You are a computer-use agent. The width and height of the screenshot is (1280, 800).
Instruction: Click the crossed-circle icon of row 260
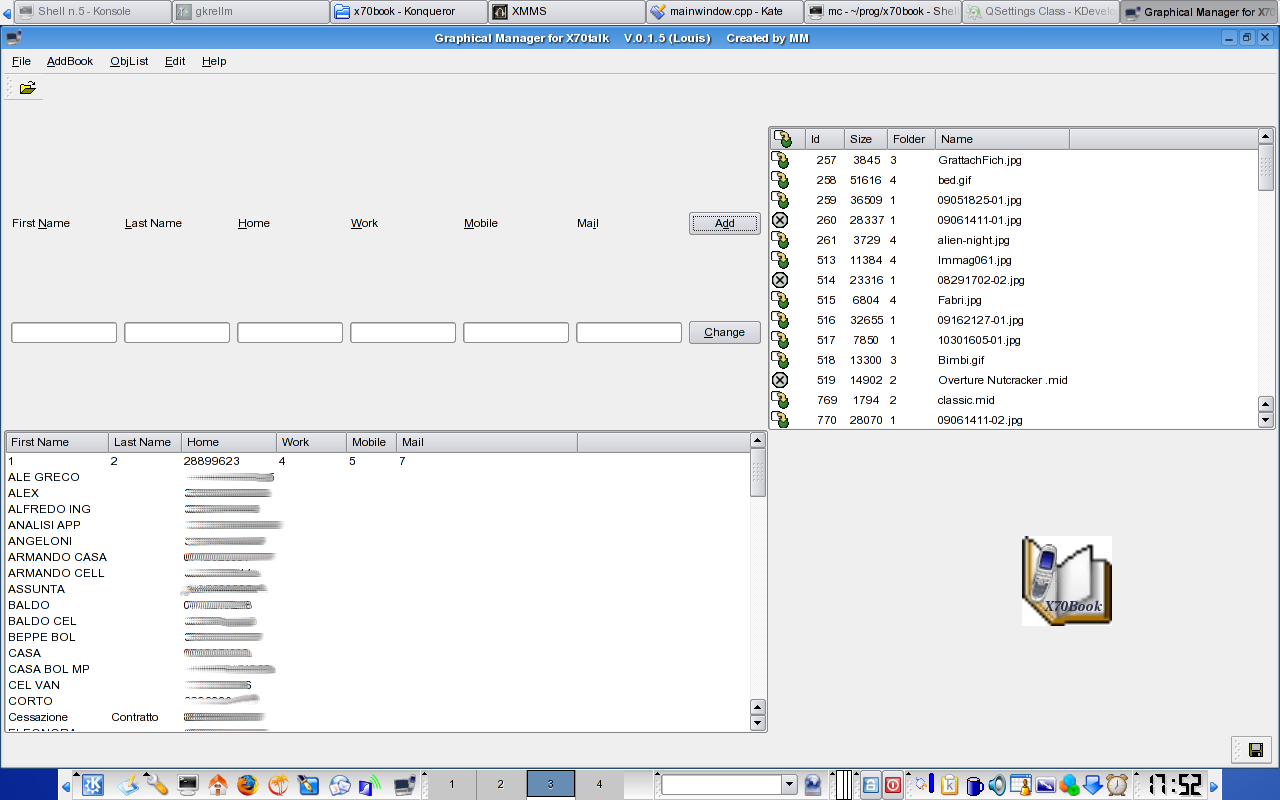tap(780, 220)
